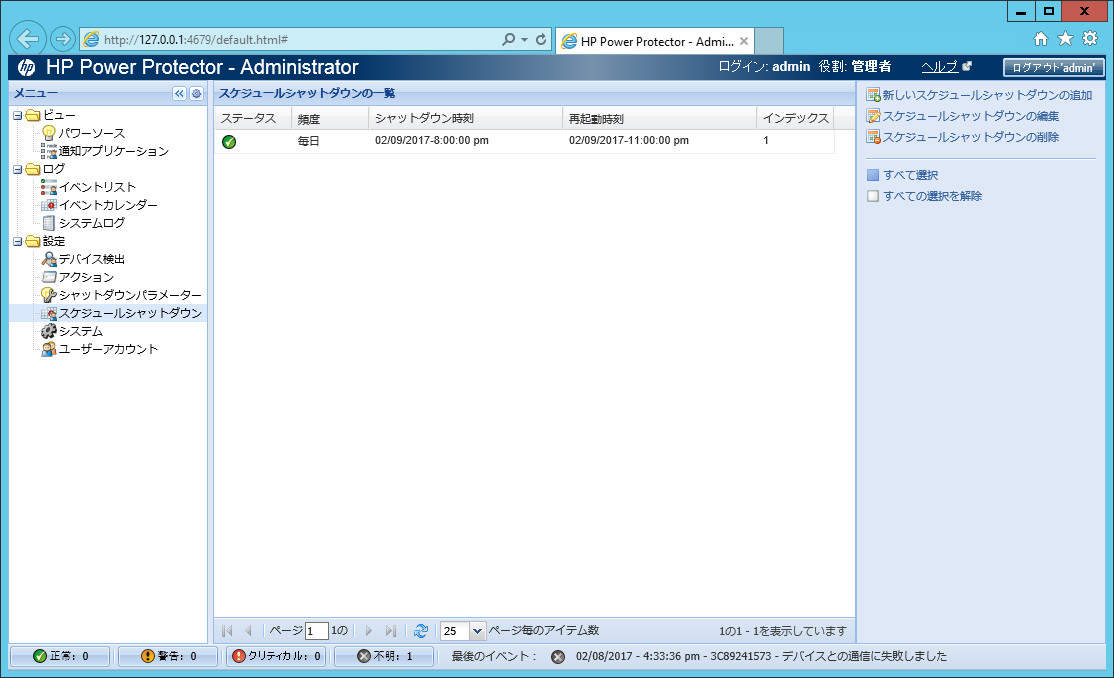Go to previous page of the list
This screenshot has height=678, width=1114.
pyautogui.click(x=249, y=630)
